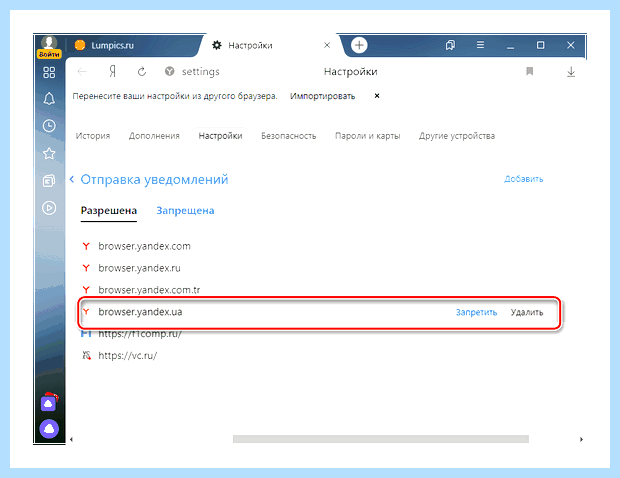
Task: Click the Добавить link
Action: pyautogui.click(x=524, y=179)
